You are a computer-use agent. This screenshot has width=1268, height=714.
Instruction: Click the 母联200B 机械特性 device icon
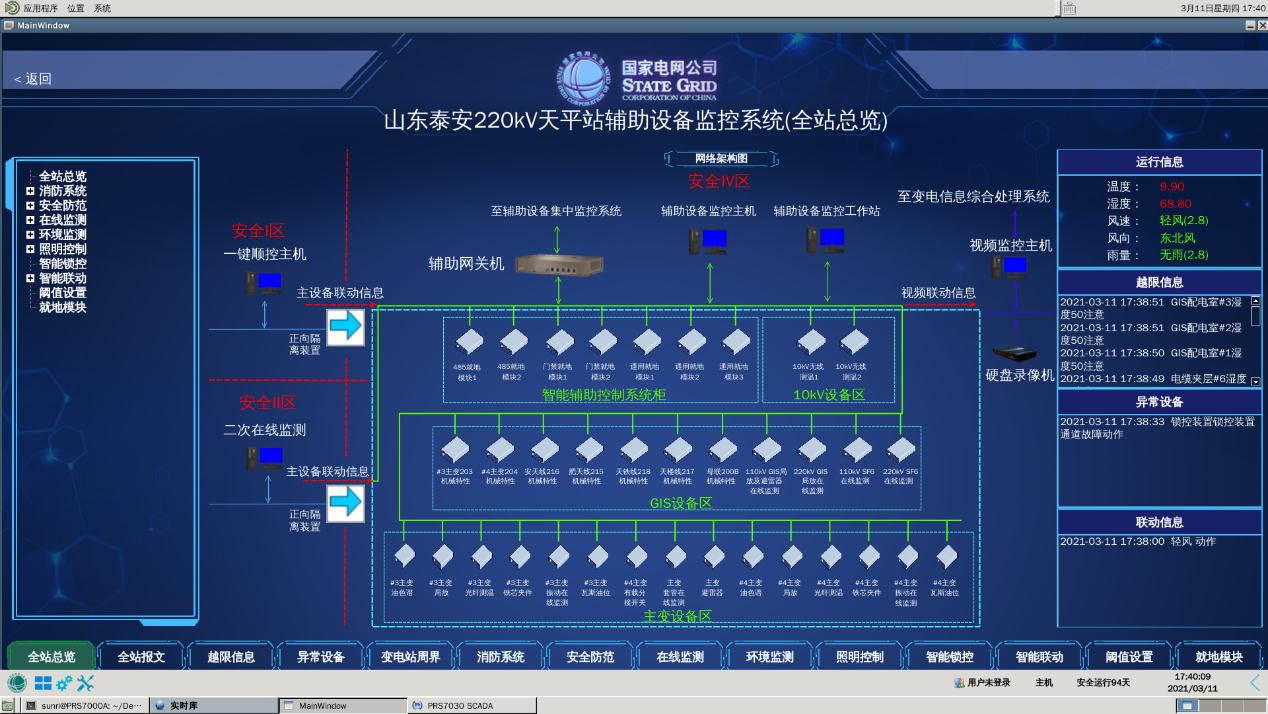point(722,449)
